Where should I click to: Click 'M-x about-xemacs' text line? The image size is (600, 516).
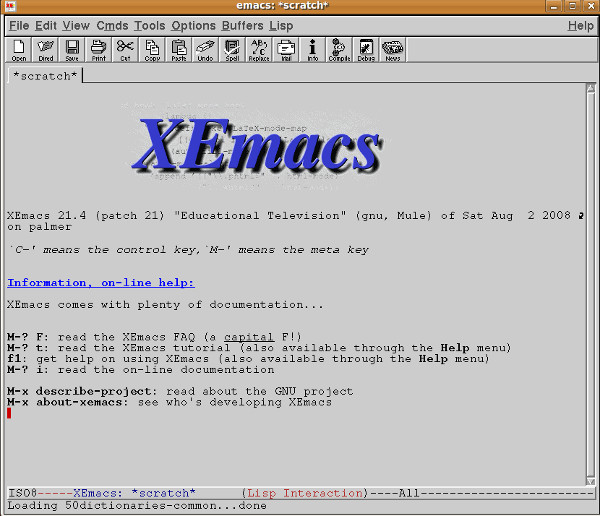(169, 402)
